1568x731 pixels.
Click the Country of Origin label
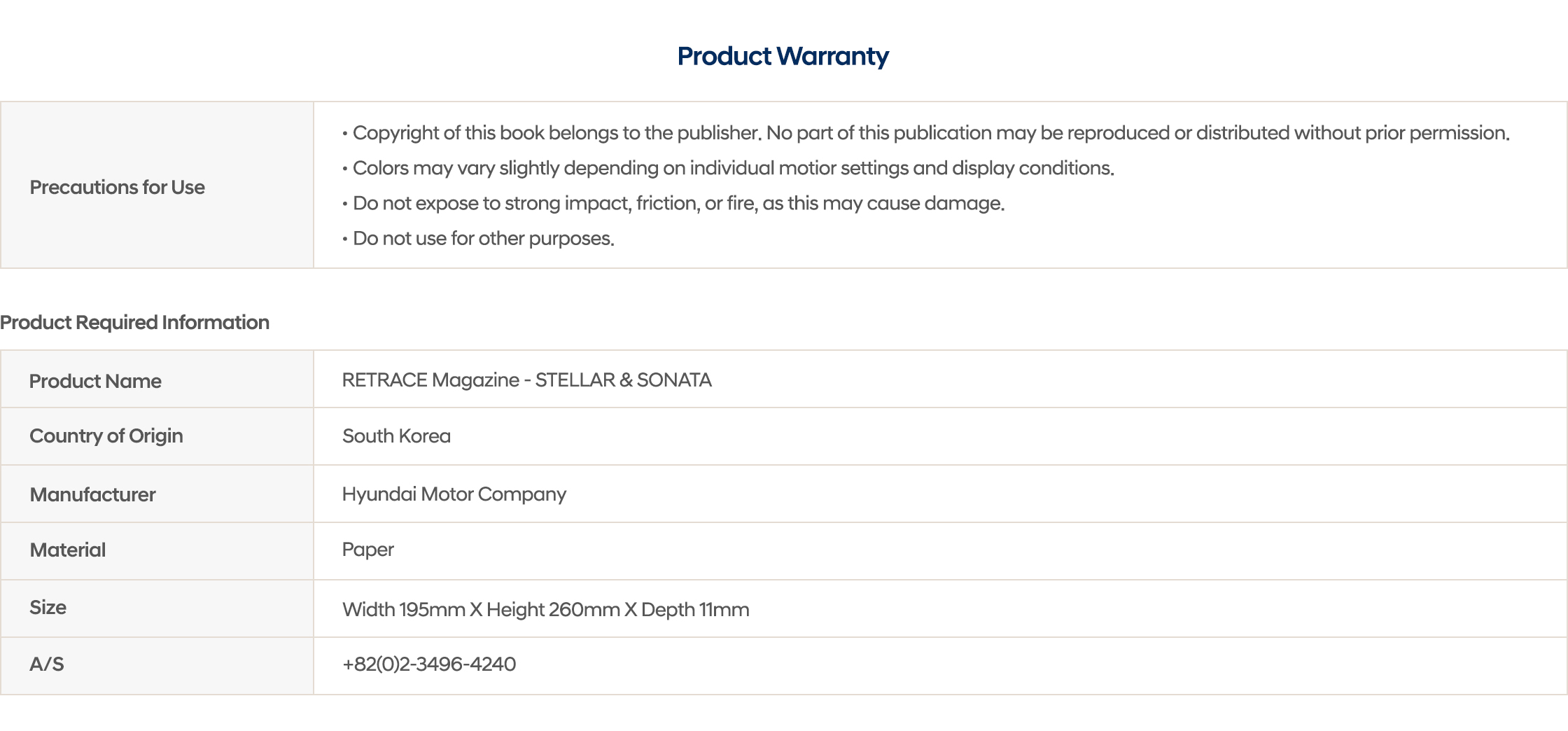pos(106,436)
